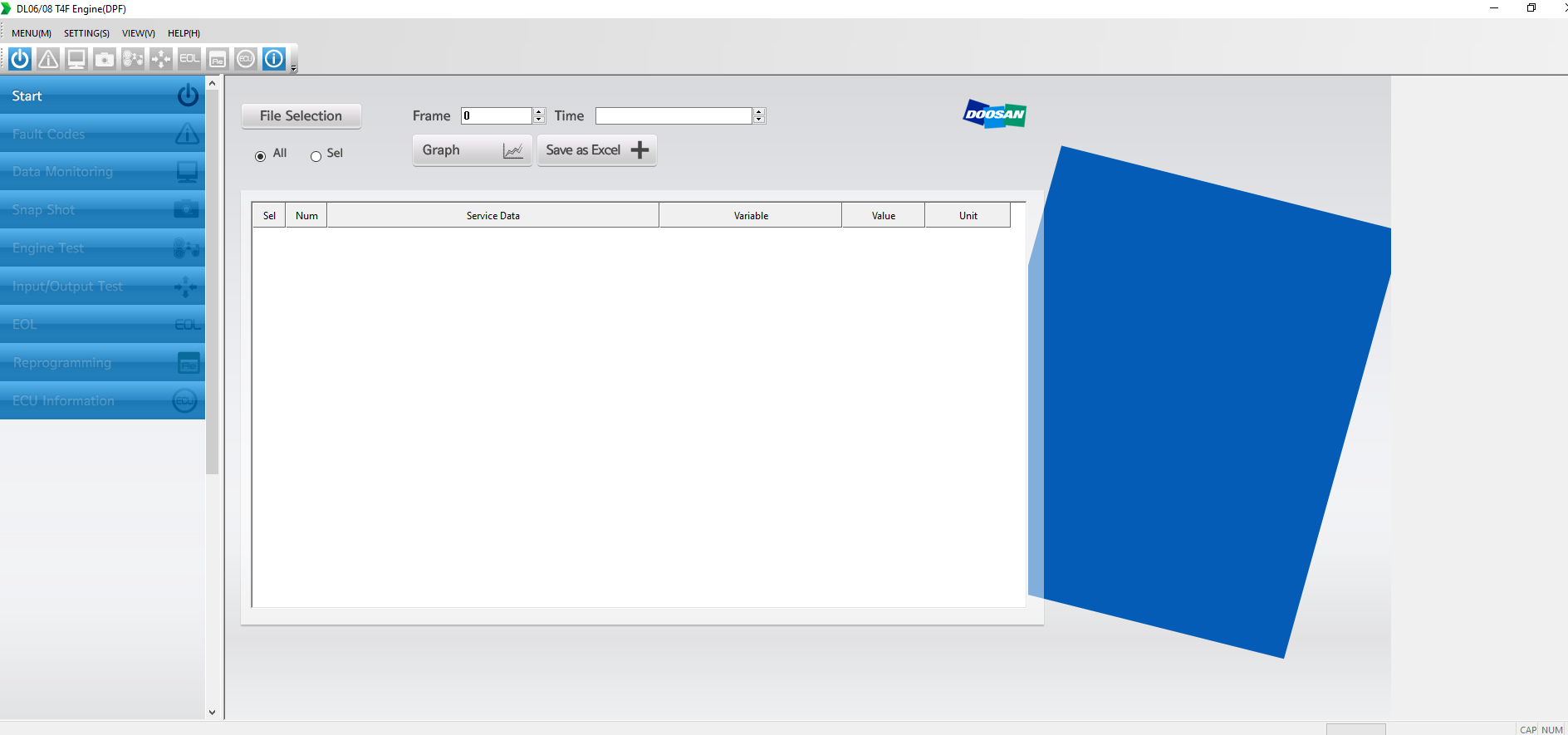Screen dimensions: 1568x735
Task: Open the HELP(H) menu
Action: click(x=184, y=33)
